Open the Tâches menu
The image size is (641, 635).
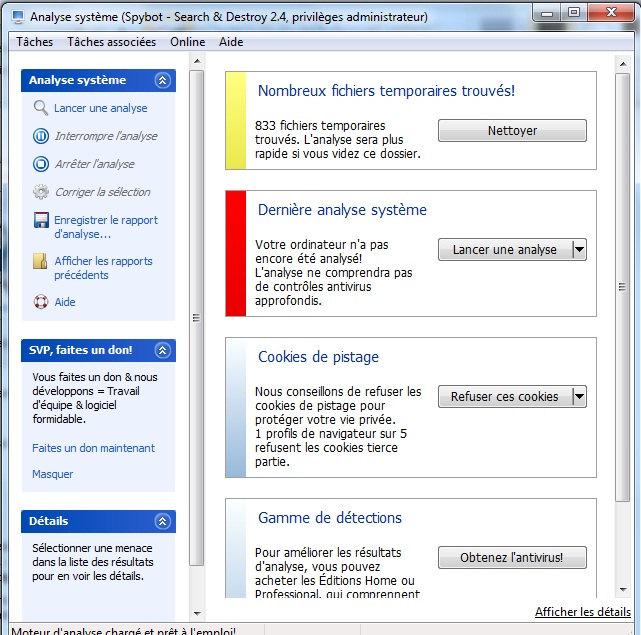click(x=34, y=42)
